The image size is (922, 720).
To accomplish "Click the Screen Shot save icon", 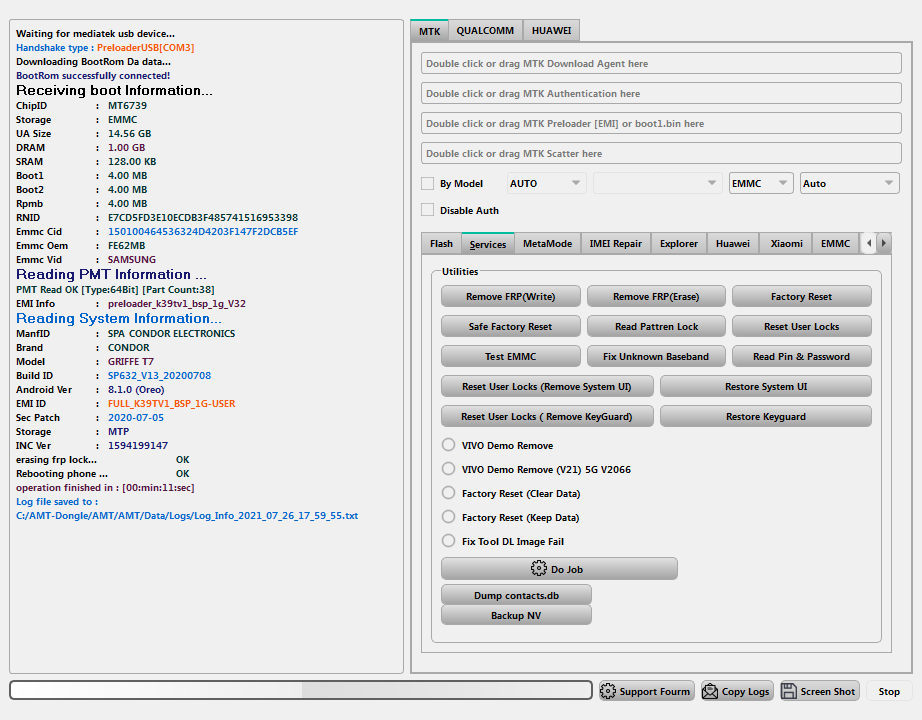I will click(789, 691).
